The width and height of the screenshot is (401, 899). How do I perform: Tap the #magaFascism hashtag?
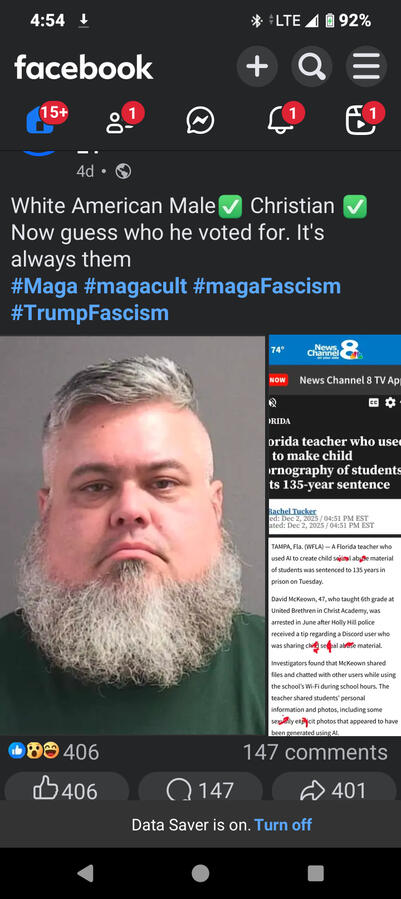(267, 286)
